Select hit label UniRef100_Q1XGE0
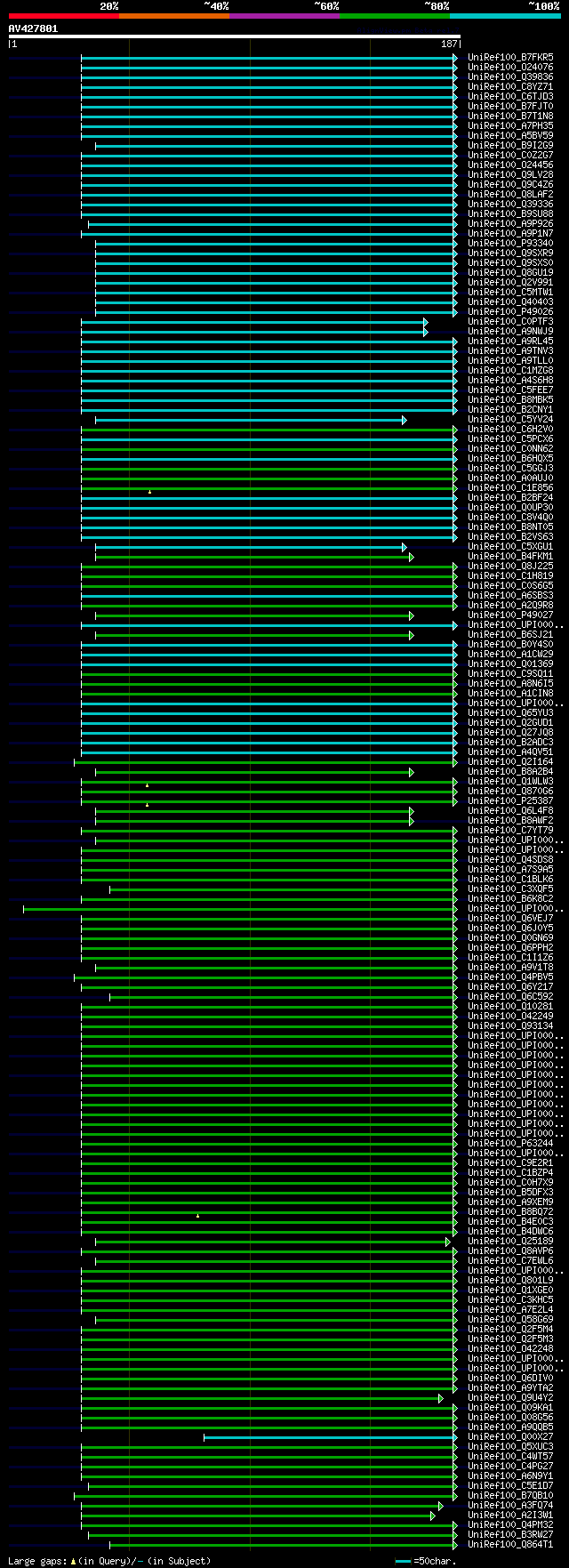The width and height of the screenshot is (569, 1568). (510, 1291)
